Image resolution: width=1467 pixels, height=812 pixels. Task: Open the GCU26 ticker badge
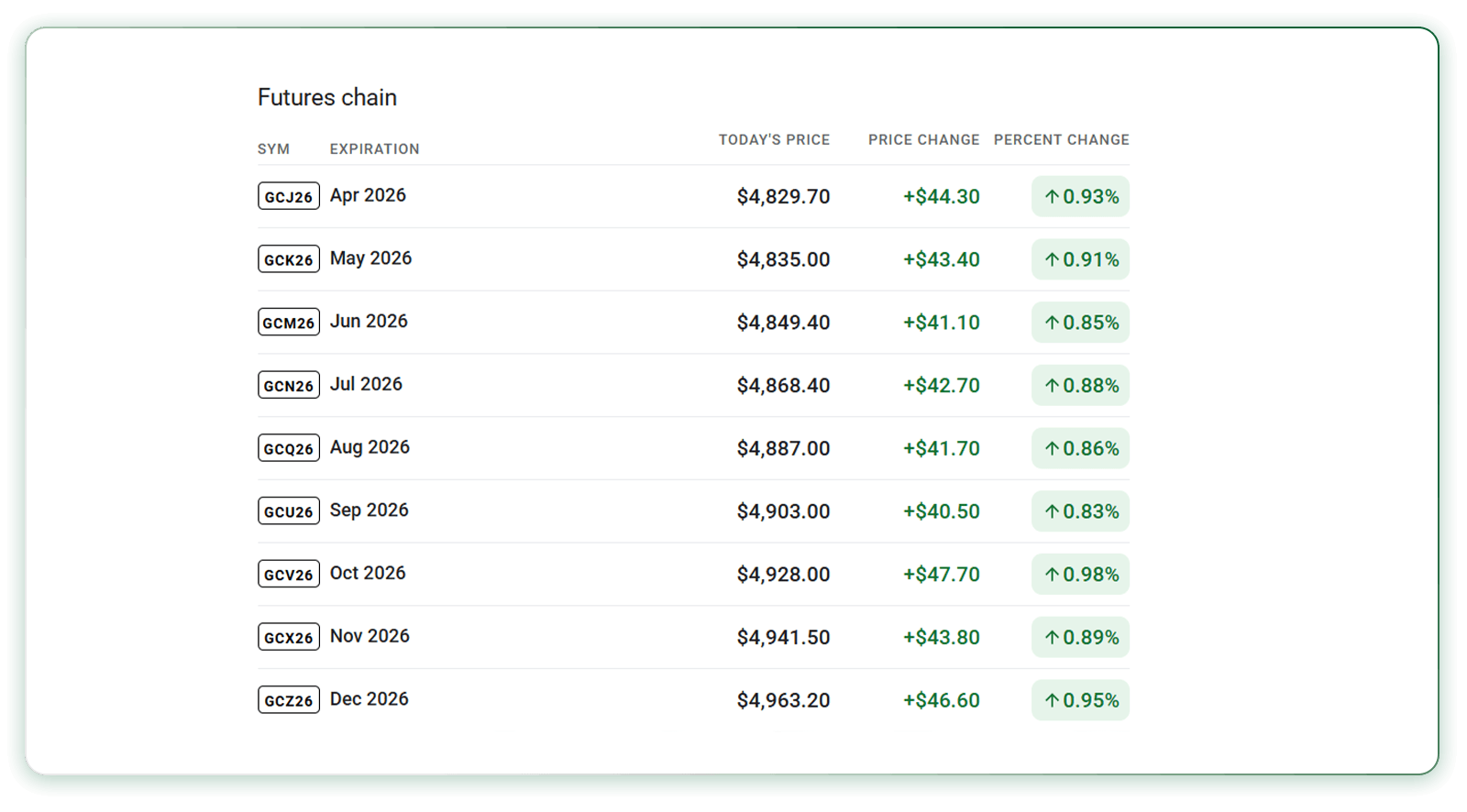289,510
